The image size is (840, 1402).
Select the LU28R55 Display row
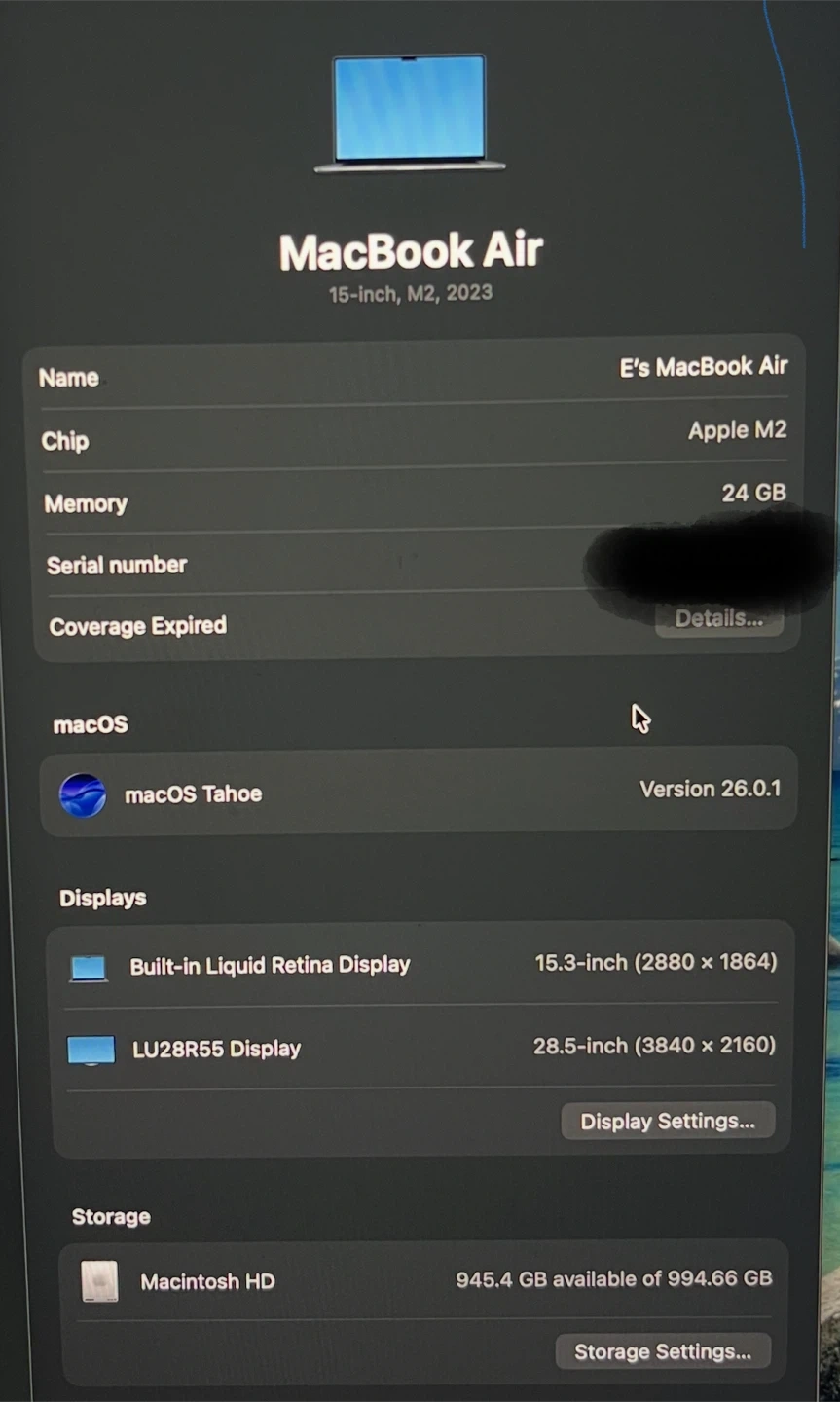(422, 1048)
